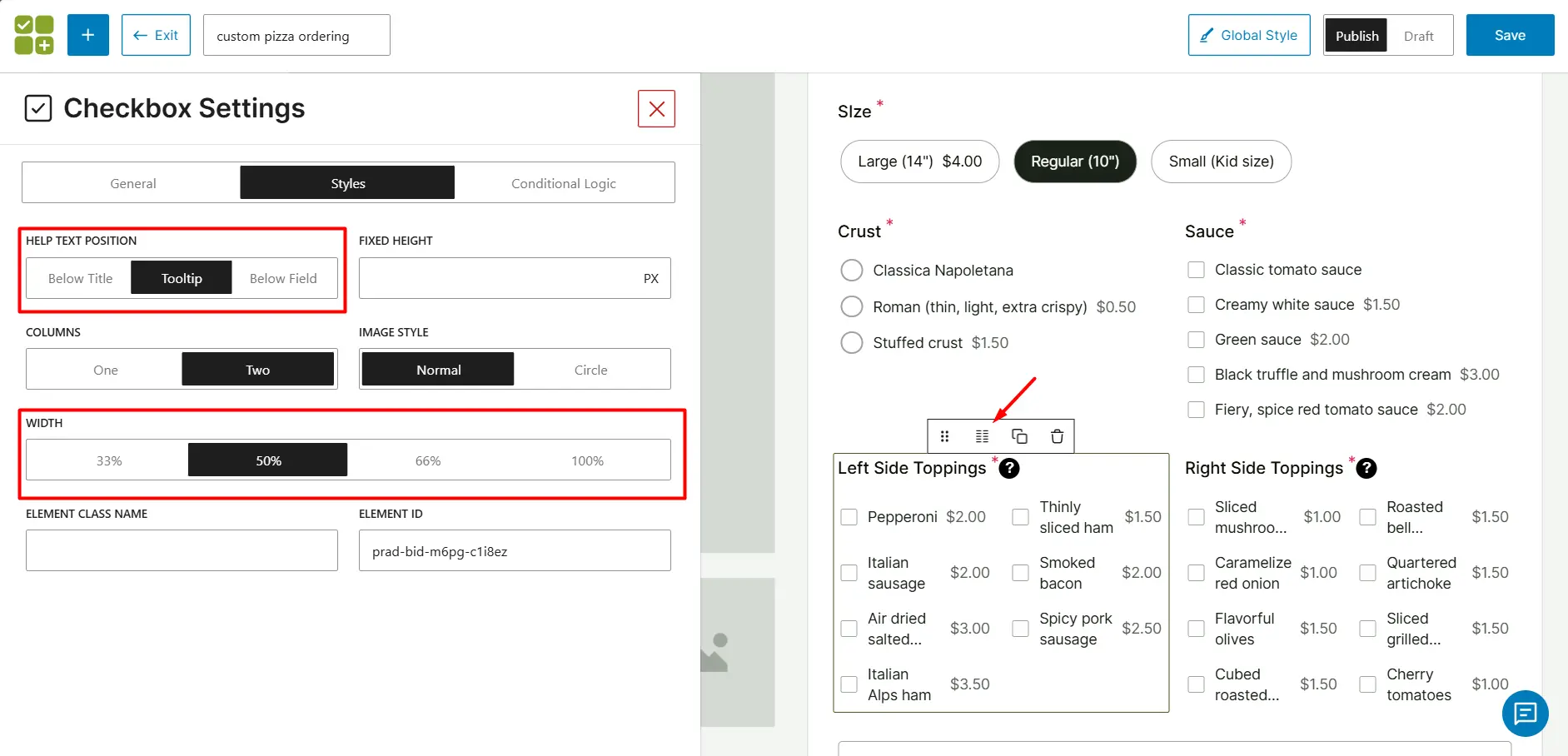Check the Creamy white sauce option
1568x756 pixels.
(1196, 304)
